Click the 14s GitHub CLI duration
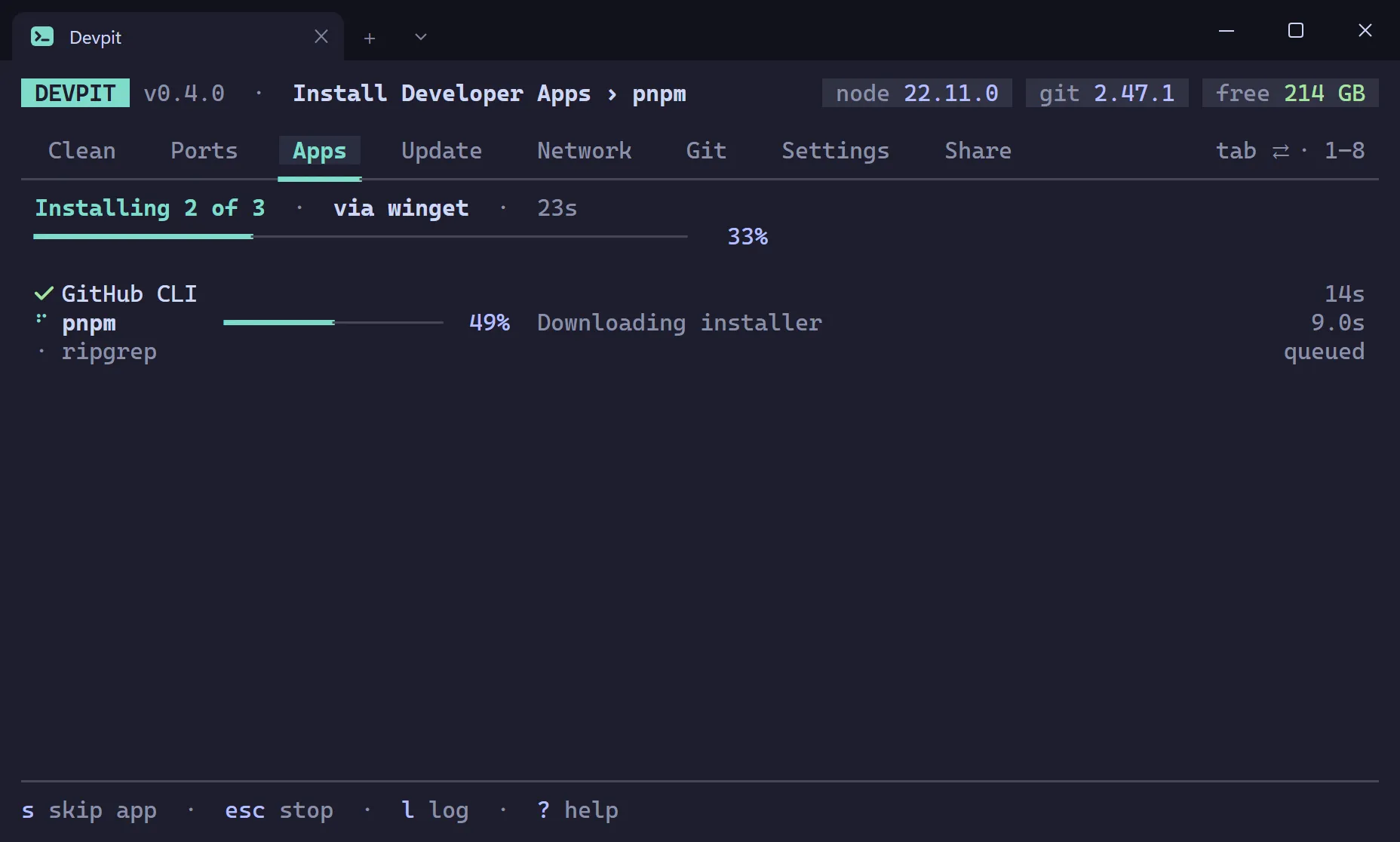The height and width of the screenshot is (842, 1400). (1345, 293)
